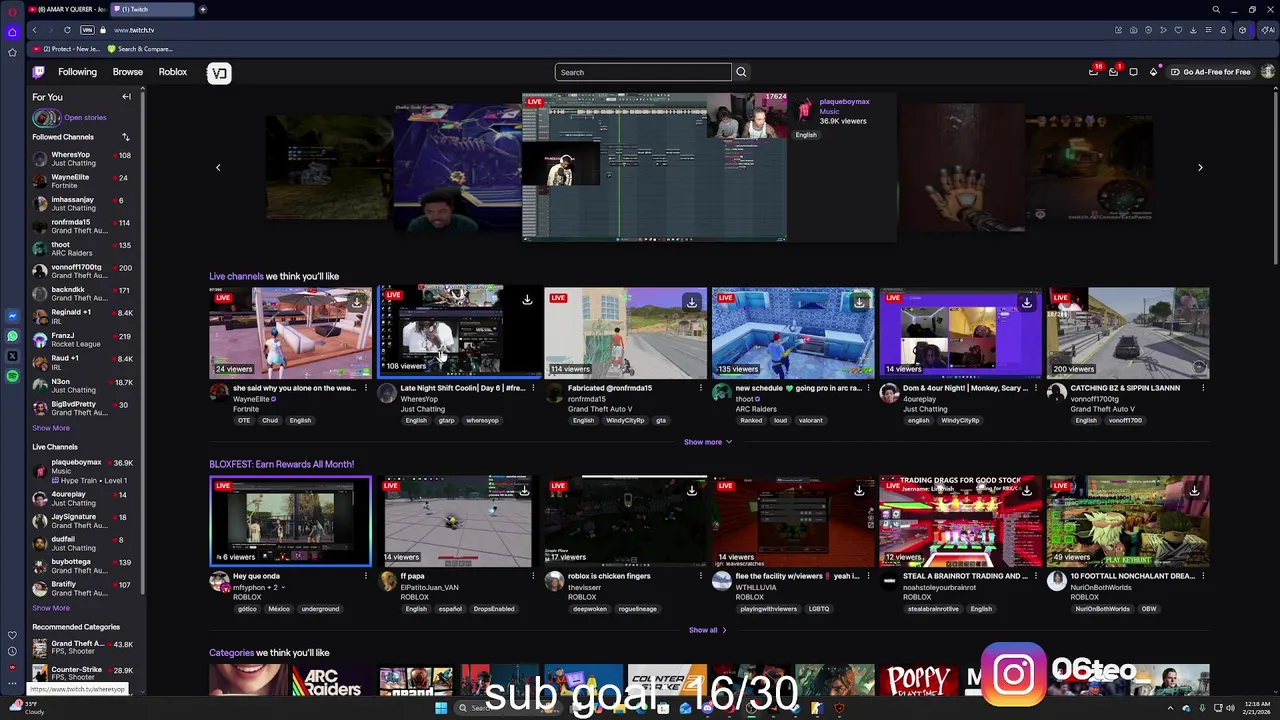Open the Browse tab
This screenshot has height=720, width=1280.
pyautogui.click(x=128, y=72)
